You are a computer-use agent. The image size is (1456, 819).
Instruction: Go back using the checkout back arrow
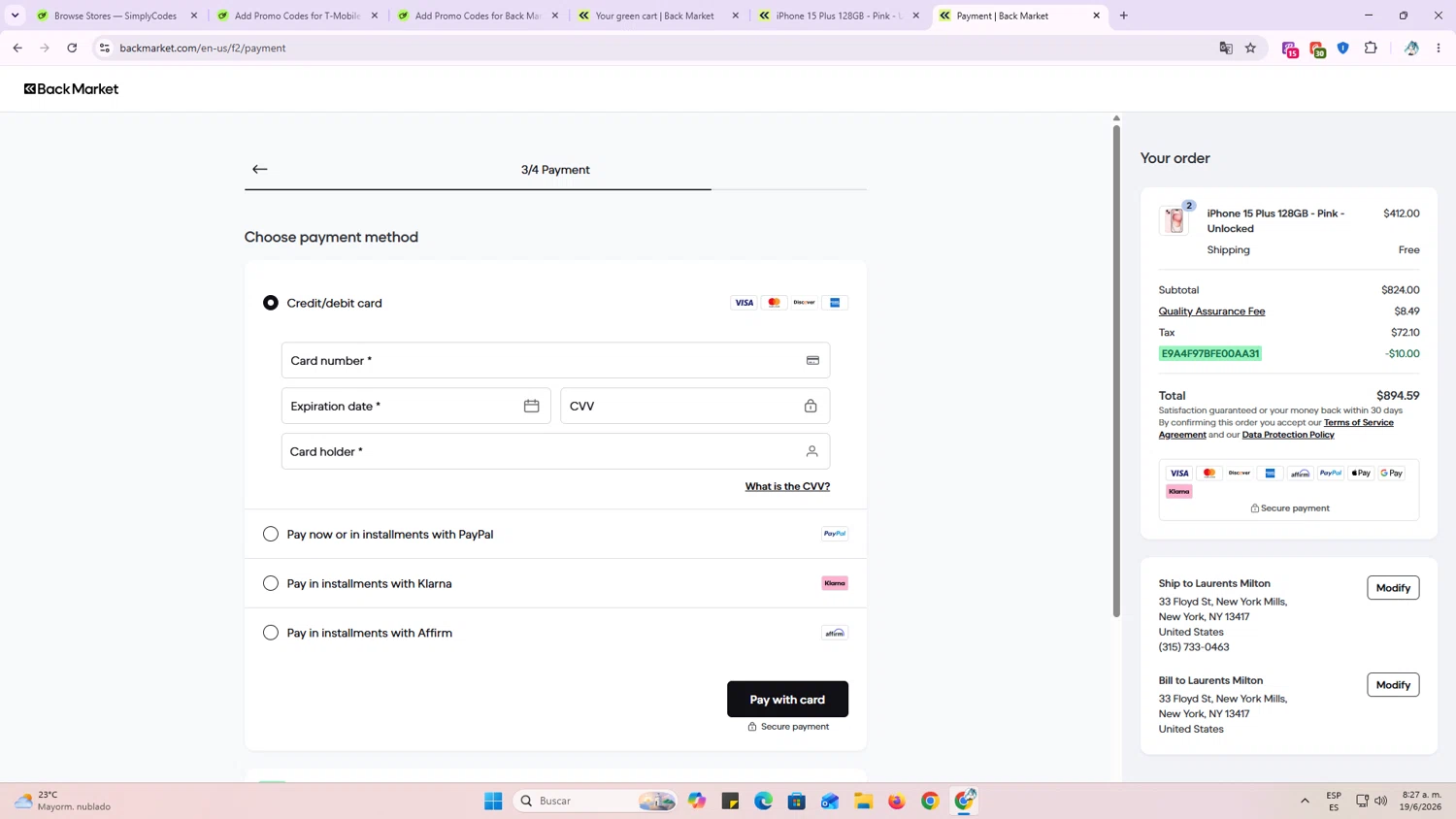point(259,169)
